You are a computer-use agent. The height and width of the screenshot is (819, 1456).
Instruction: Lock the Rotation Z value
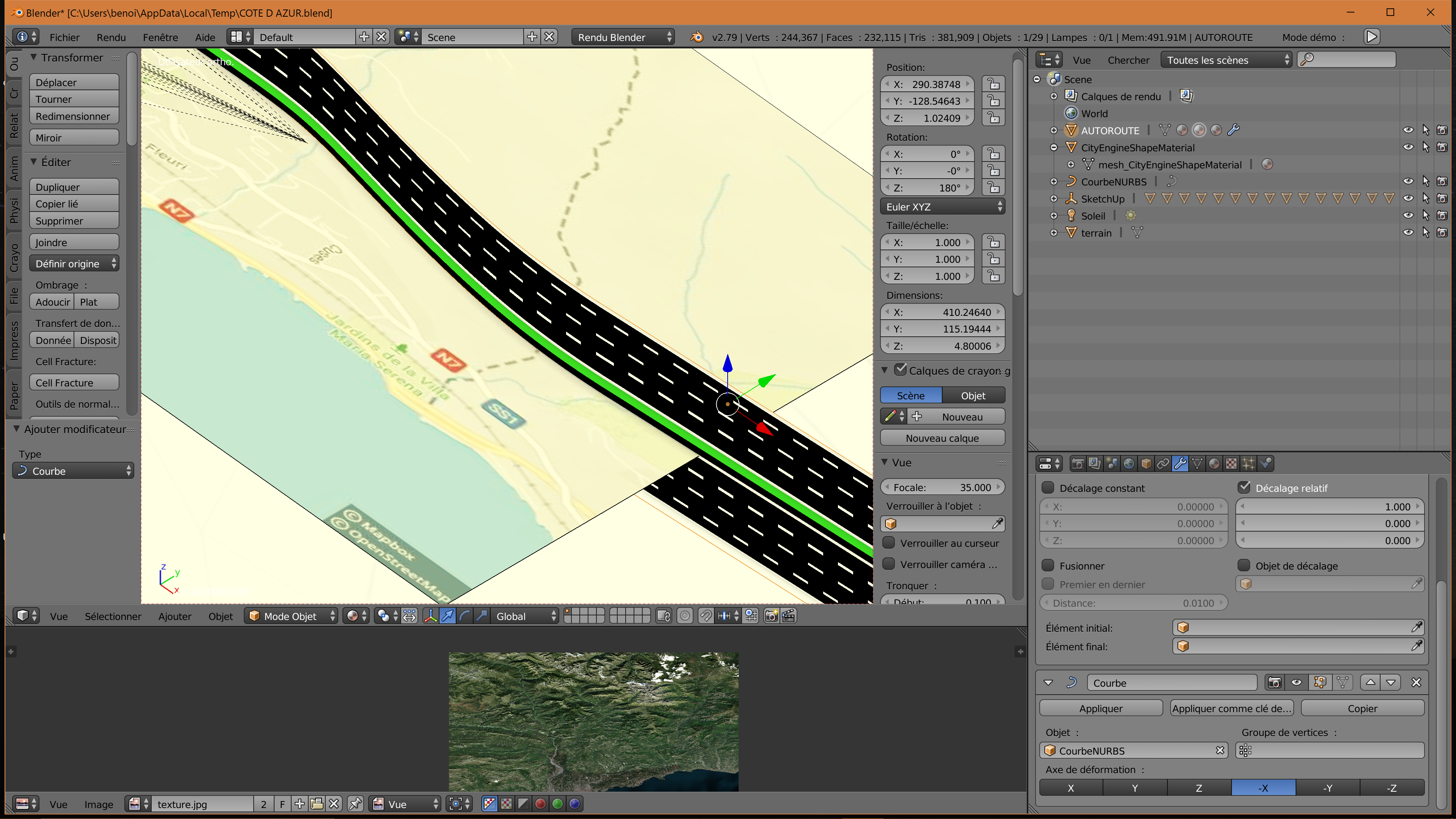(994, 188)
